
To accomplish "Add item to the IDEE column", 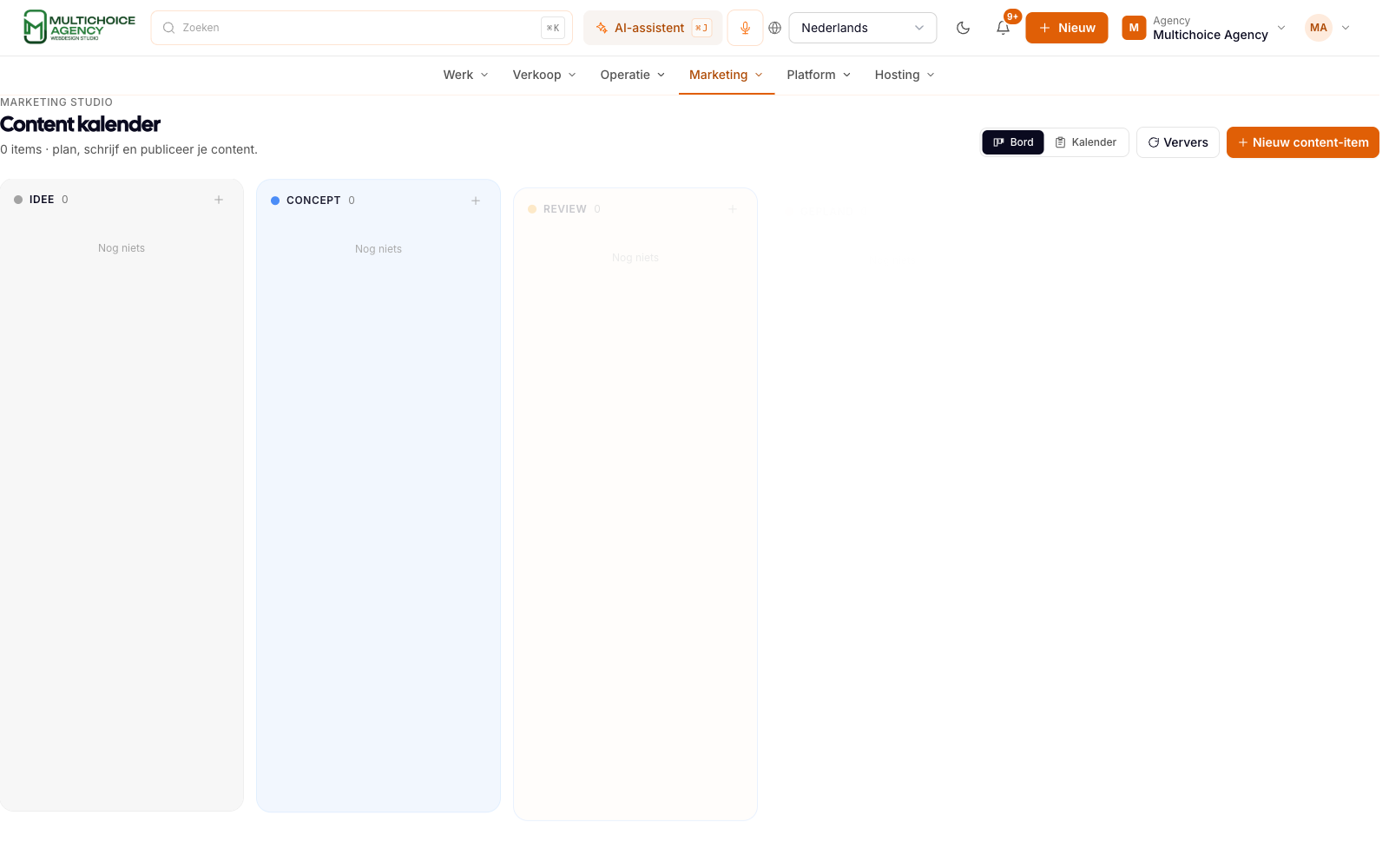I will pyautogui.click(x=219, y=200).
